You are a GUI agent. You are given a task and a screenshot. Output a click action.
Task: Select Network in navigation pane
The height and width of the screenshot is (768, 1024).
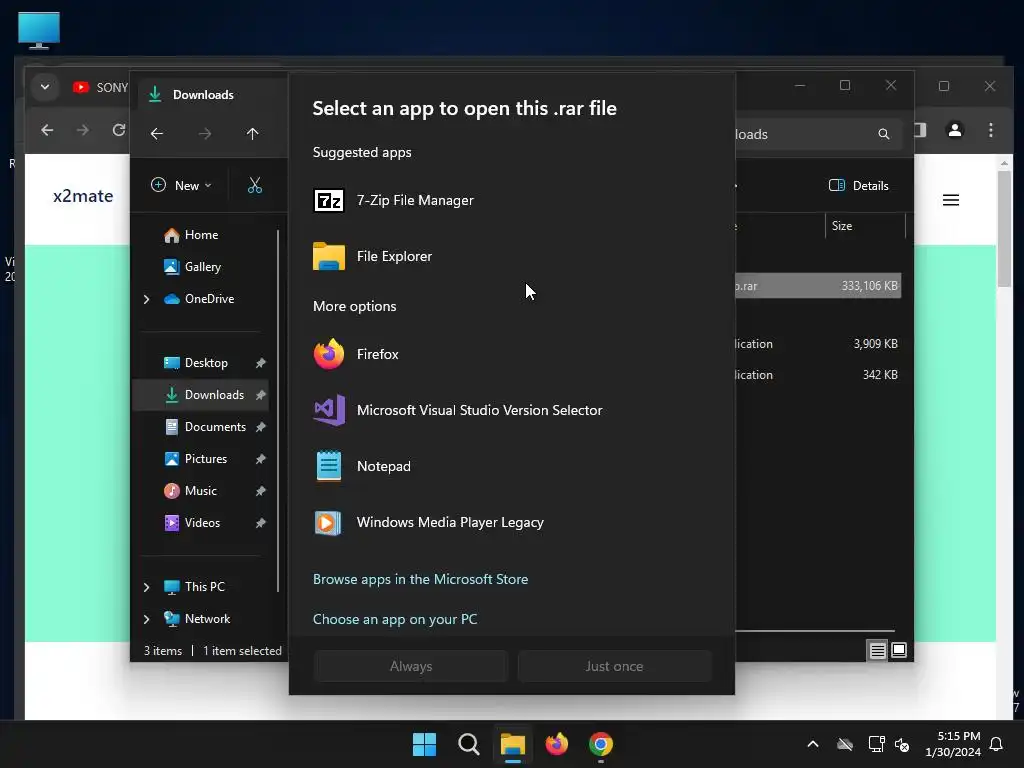pyautogui.click(x=197, y=619)
